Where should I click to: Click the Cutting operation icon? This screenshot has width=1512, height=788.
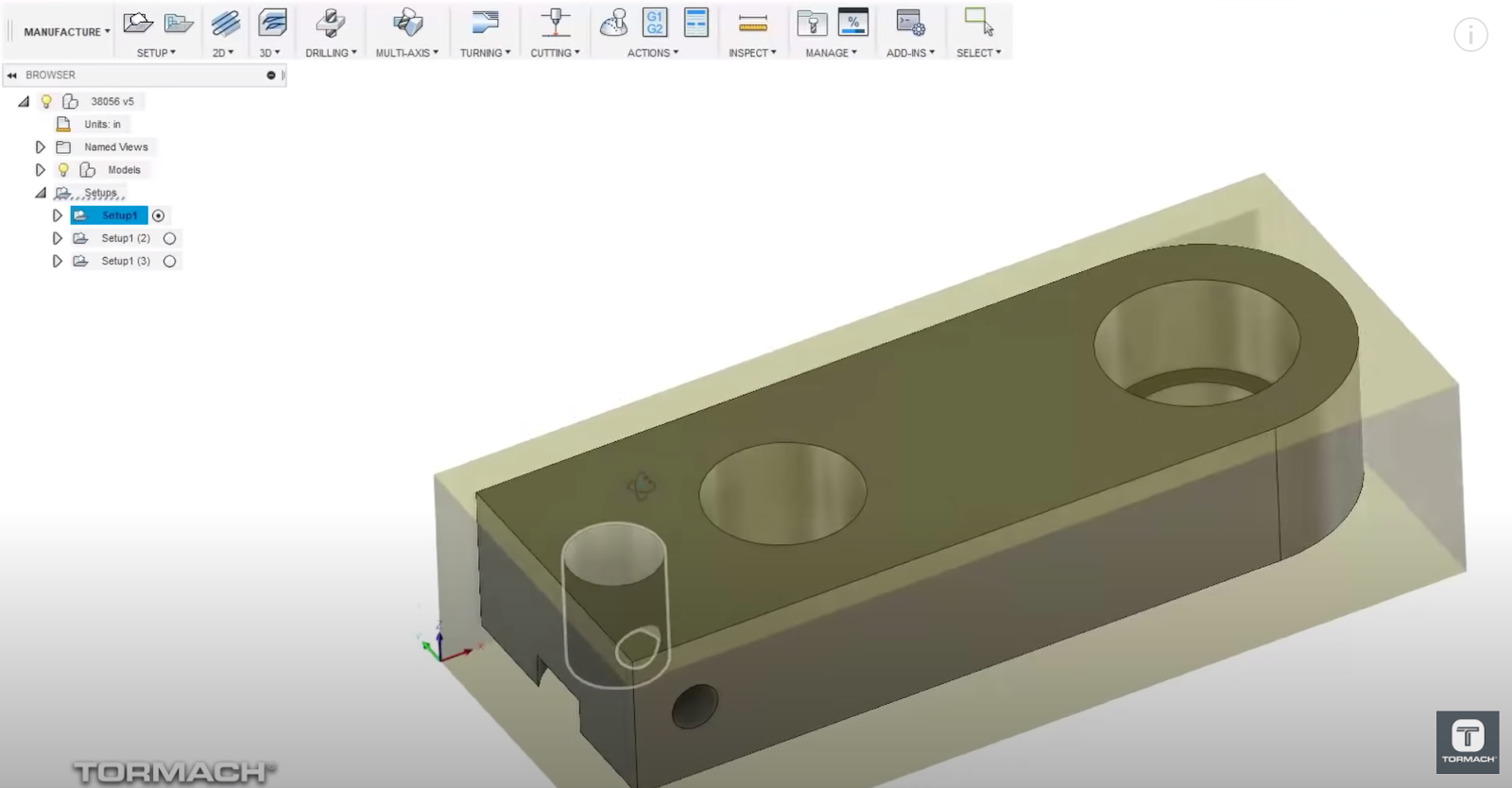(555, 23)
